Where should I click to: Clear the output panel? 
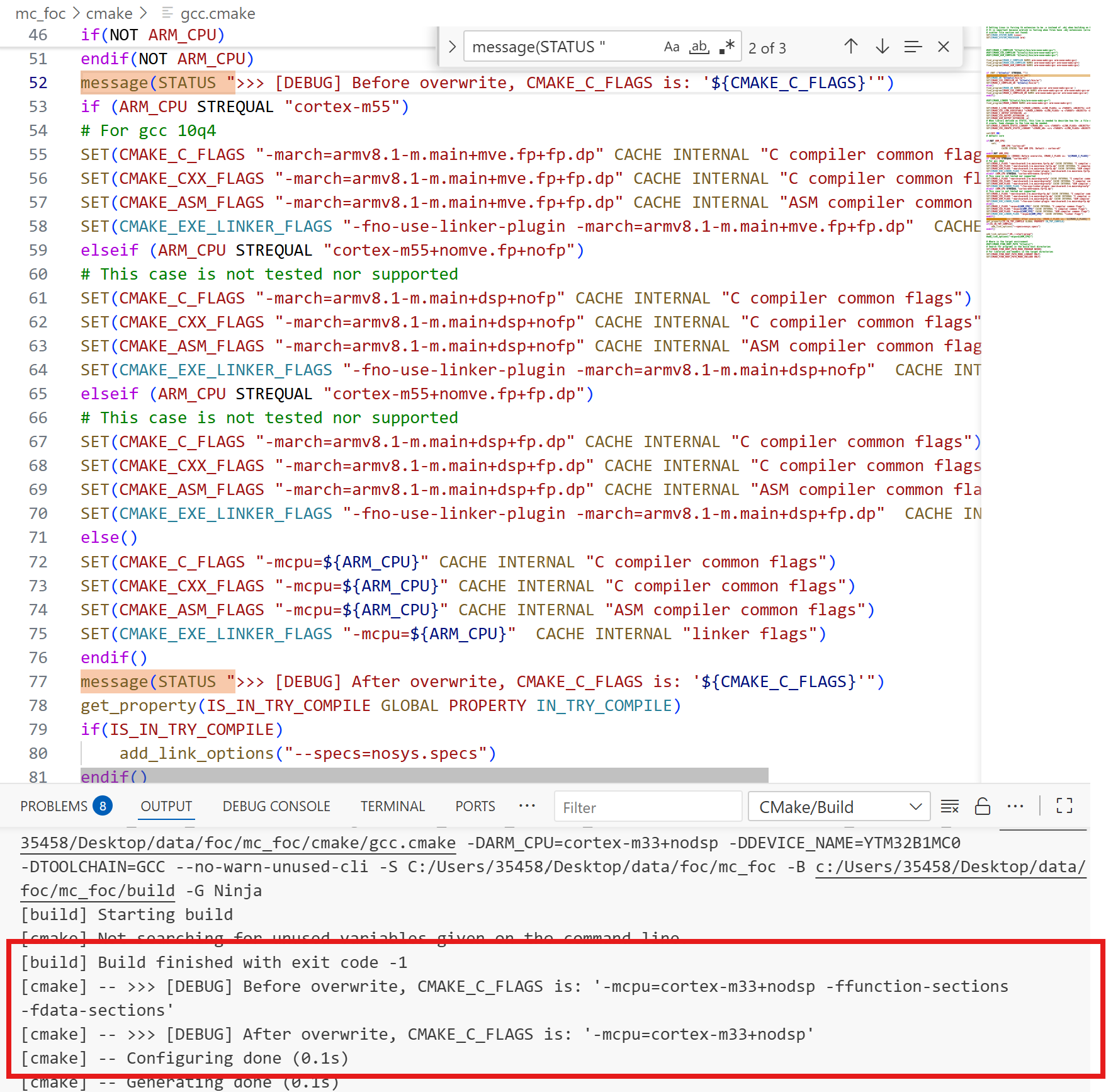pyautogui.click(x=949, y=807)
